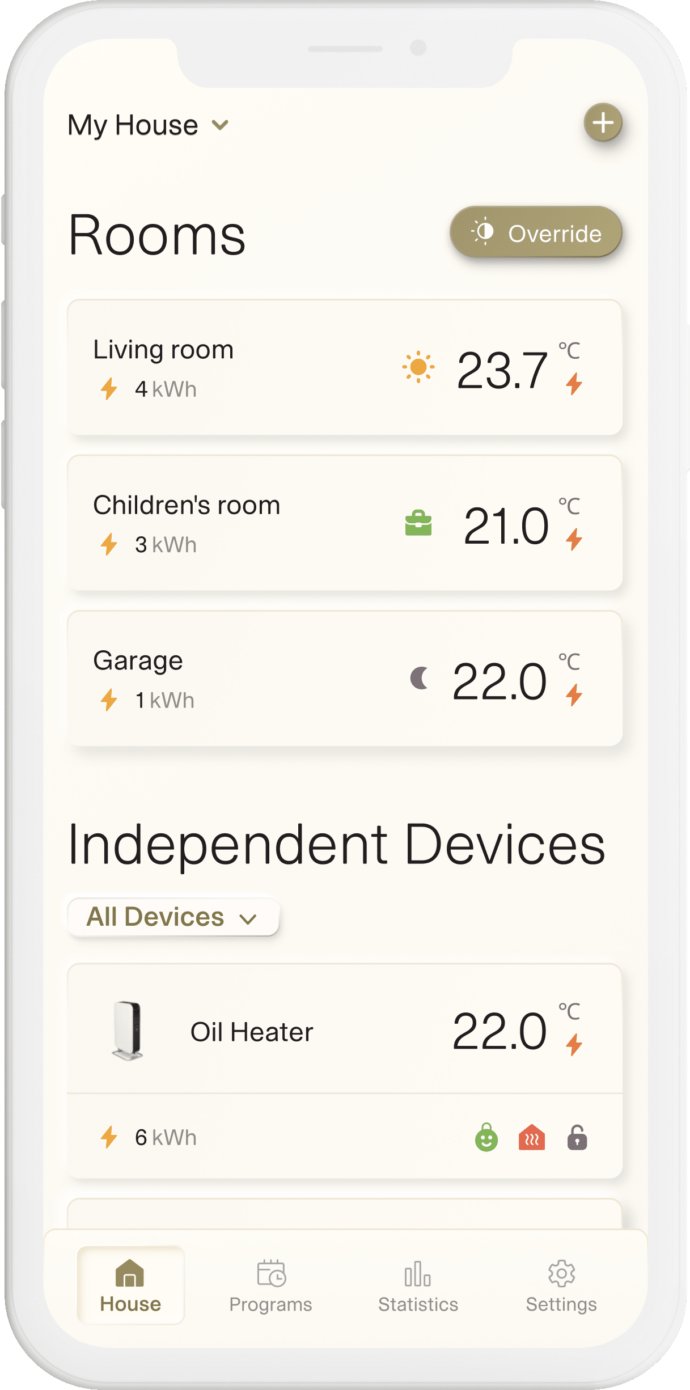690x1390 pixels.
Task: Tap the red heating house icon
Action: tap(532, 1137)
